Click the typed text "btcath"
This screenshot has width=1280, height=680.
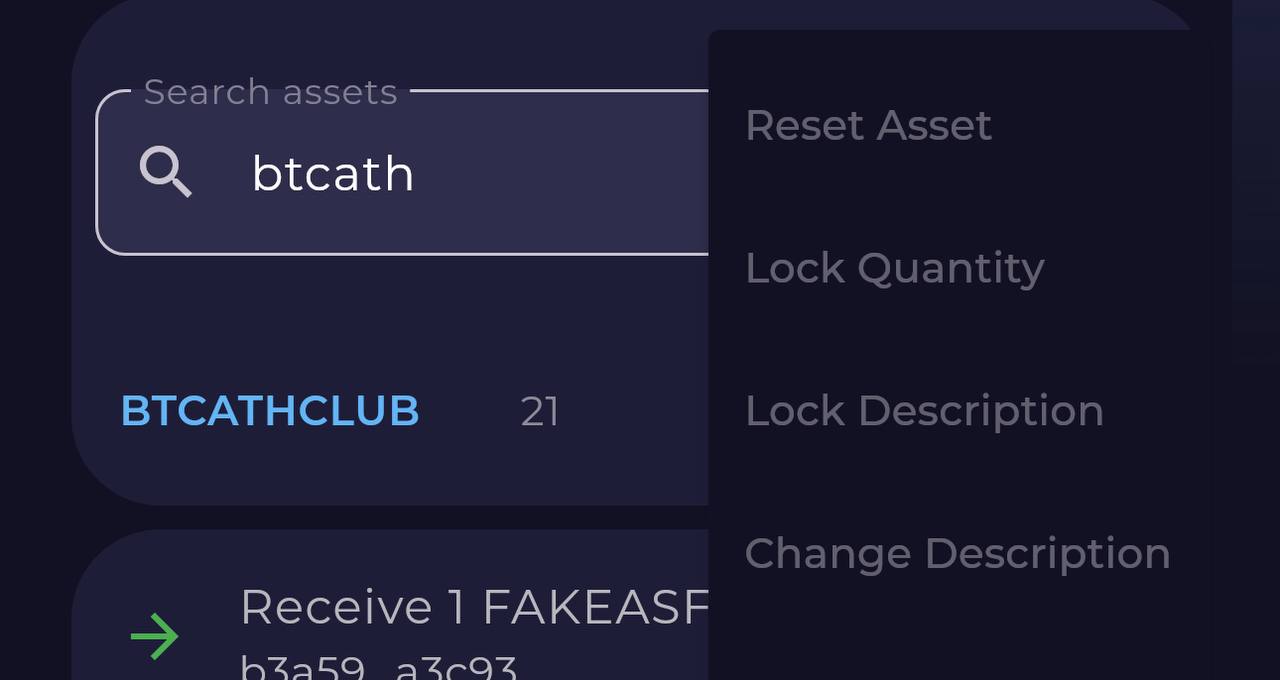click(333, 174)
